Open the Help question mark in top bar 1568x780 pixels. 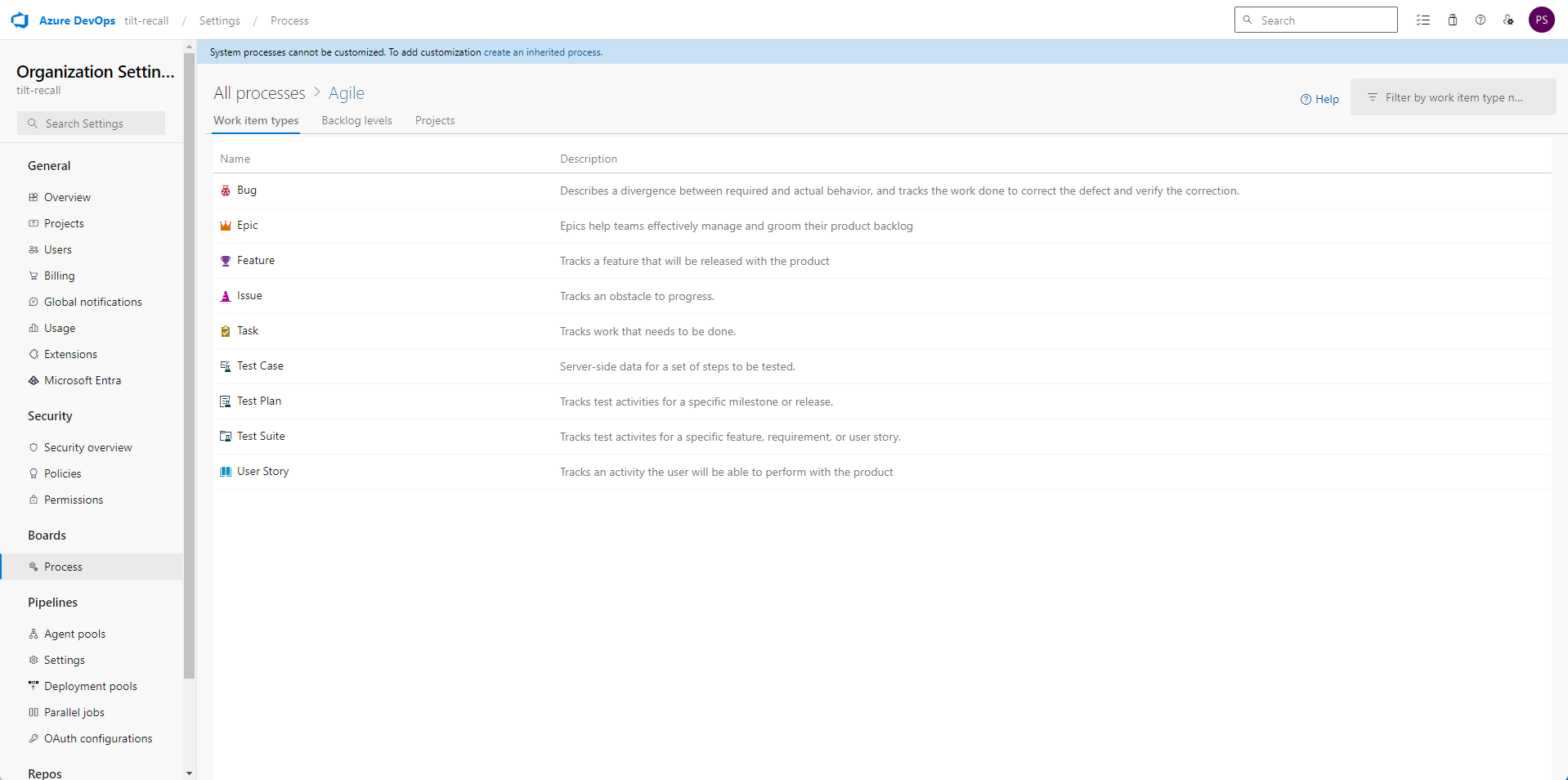(x=1481, y=20)
